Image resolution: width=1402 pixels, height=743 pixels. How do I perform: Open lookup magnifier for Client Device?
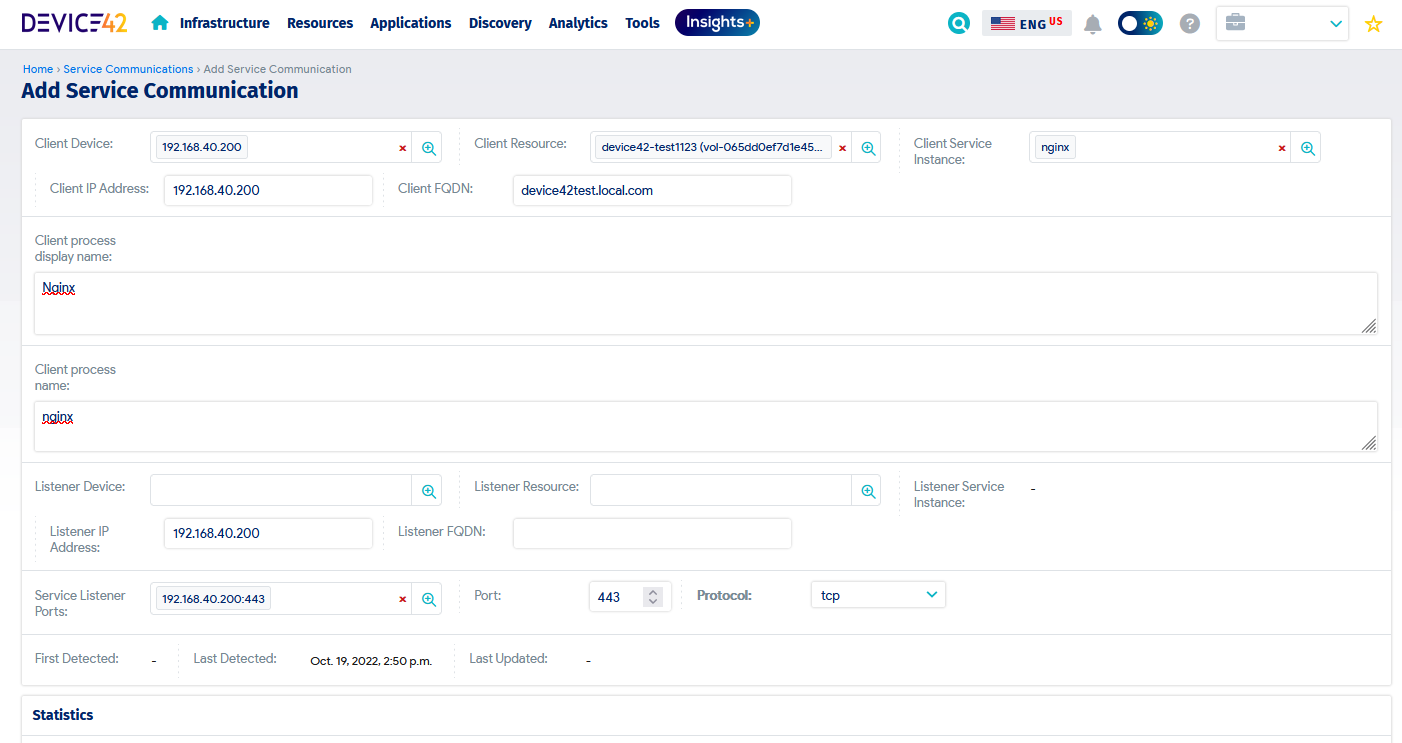point(428,148)
